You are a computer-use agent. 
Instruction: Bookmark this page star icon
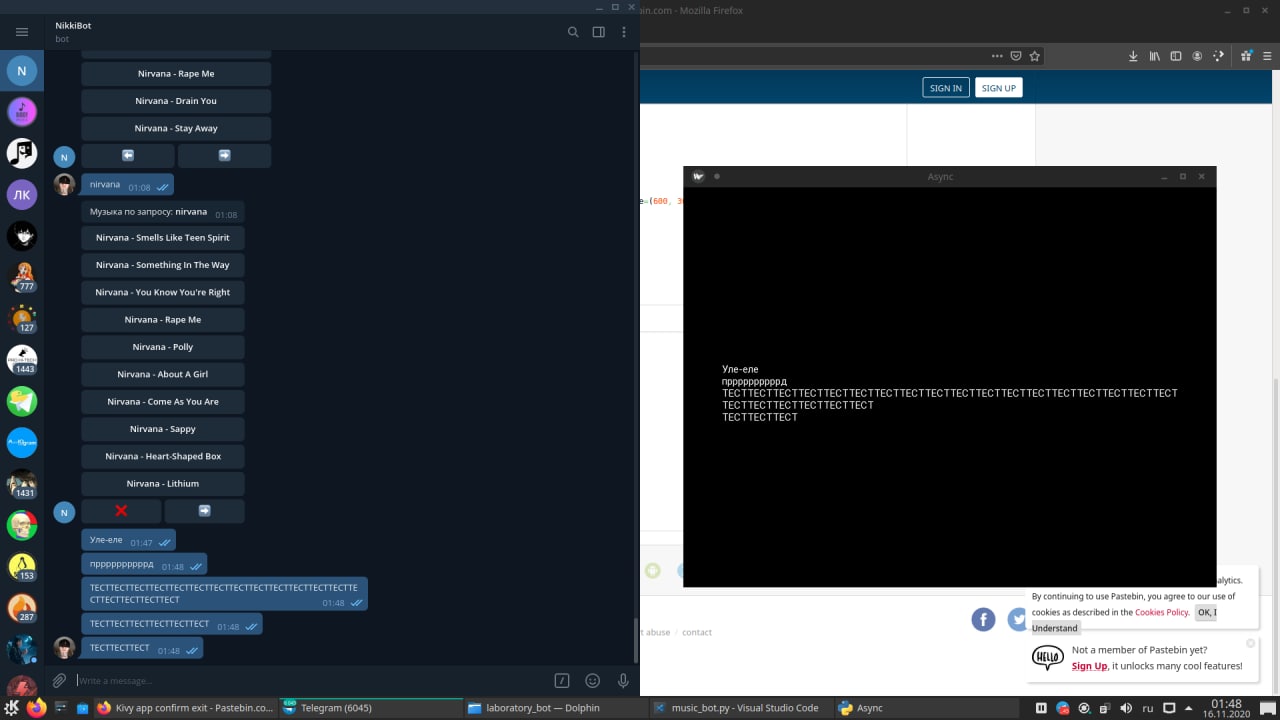coord(1035,56)
